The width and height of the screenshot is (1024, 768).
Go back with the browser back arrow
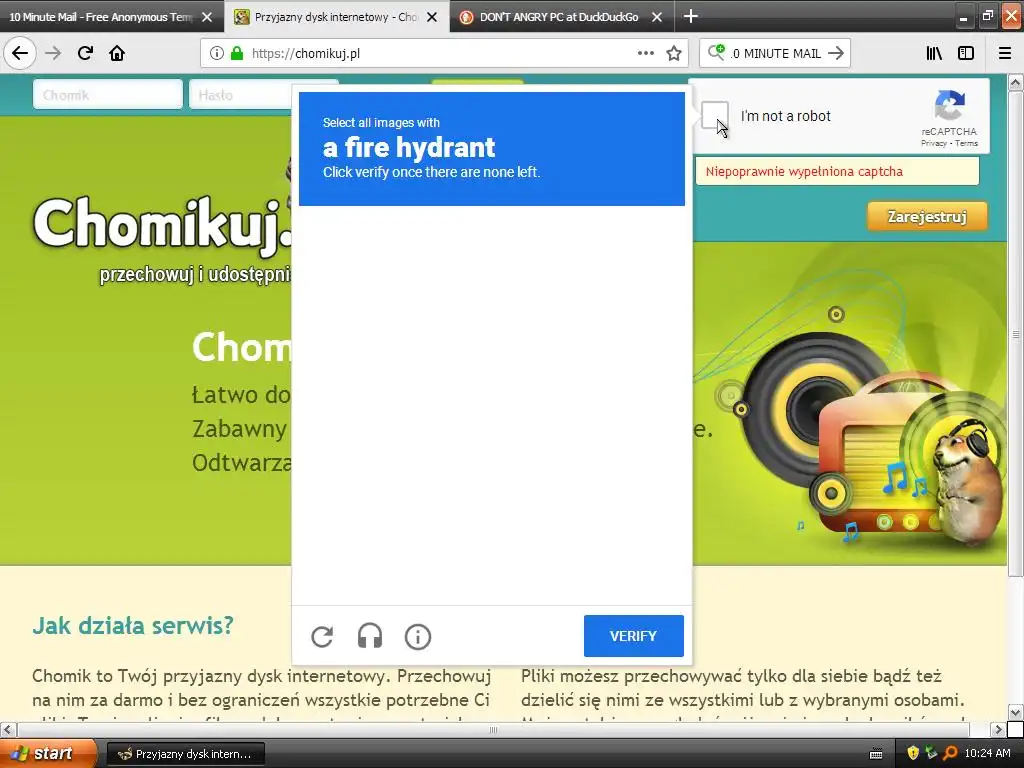click(20, 53)
